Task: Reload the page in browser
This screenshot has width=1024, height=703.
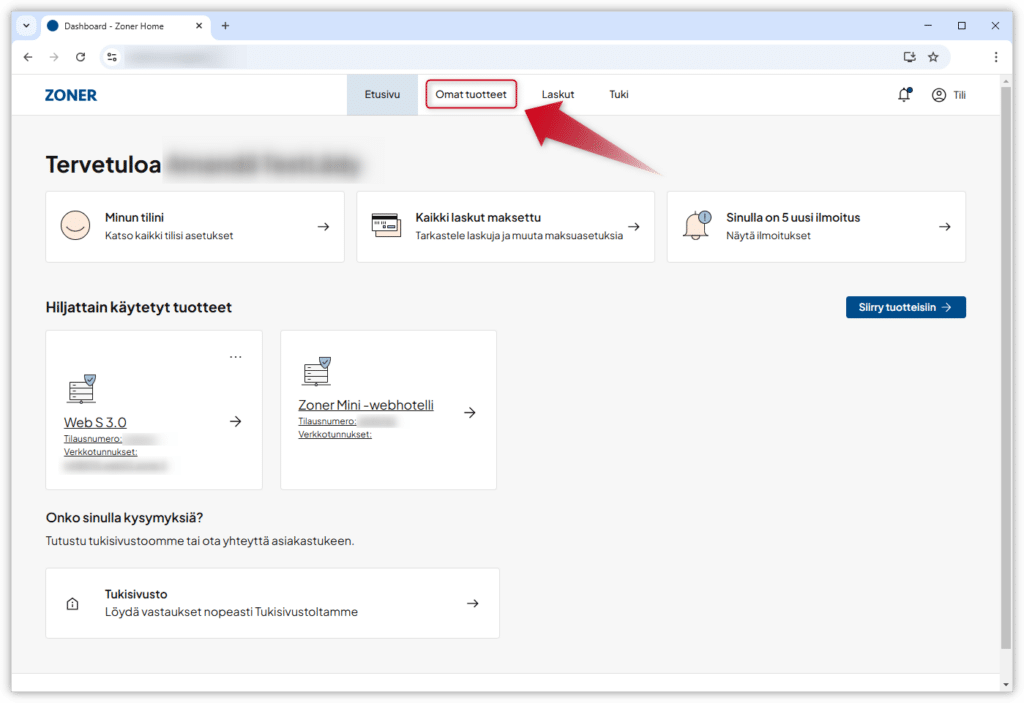Action: tap(81, 57)
